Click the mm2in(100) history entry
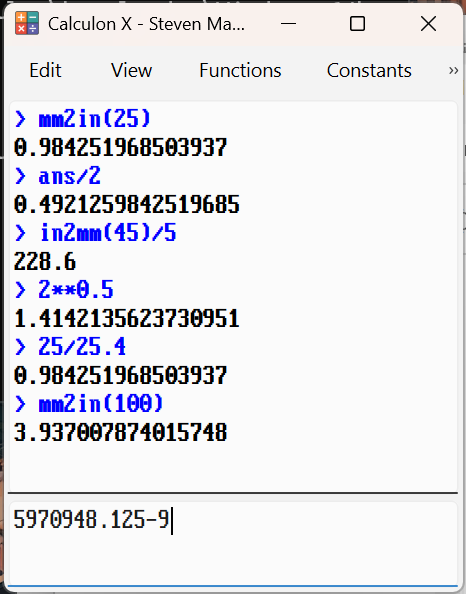 [x=100, y=404]
